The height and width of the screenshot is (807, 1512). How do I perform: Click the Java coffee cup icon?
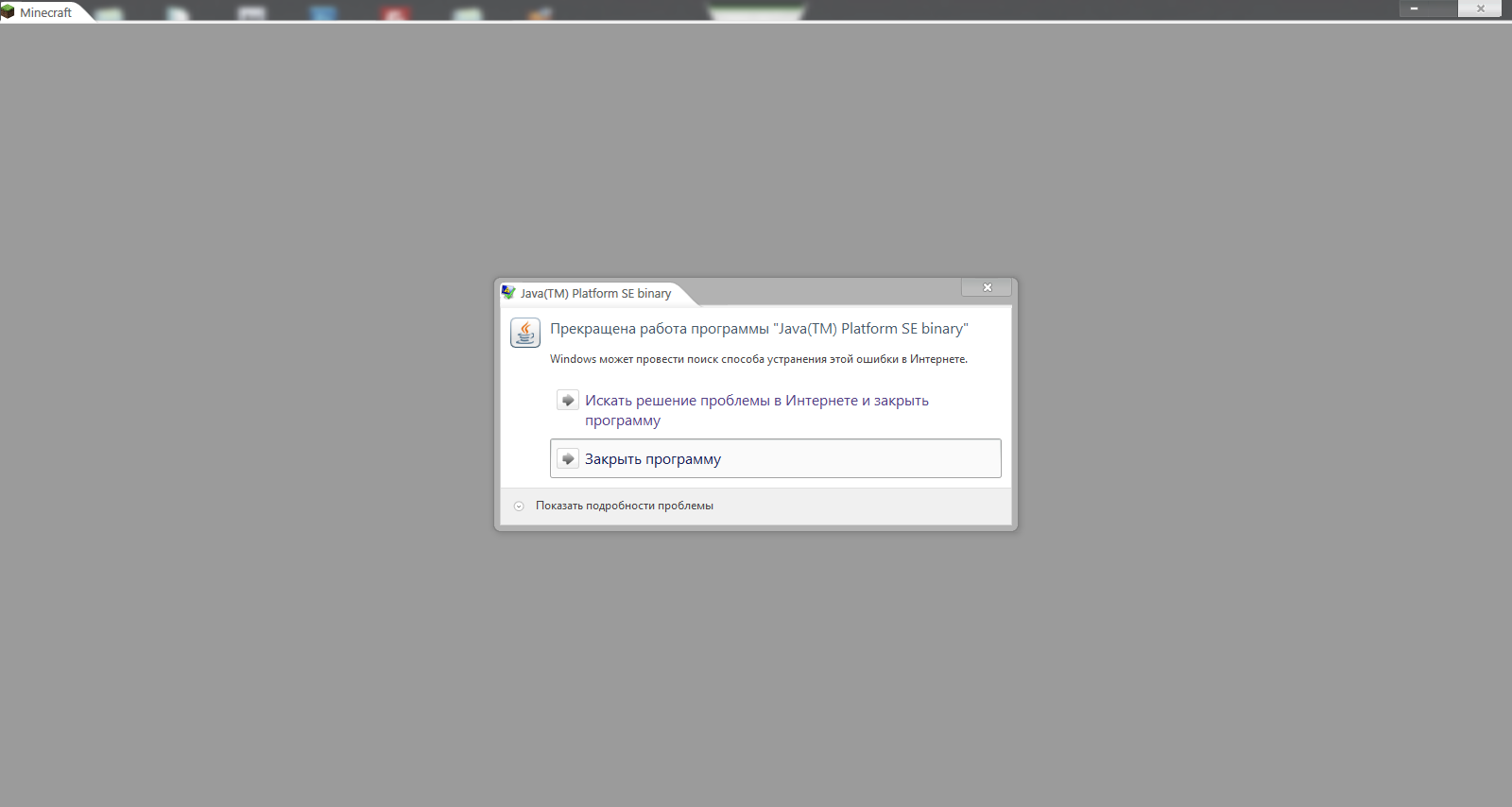(525, 333)
